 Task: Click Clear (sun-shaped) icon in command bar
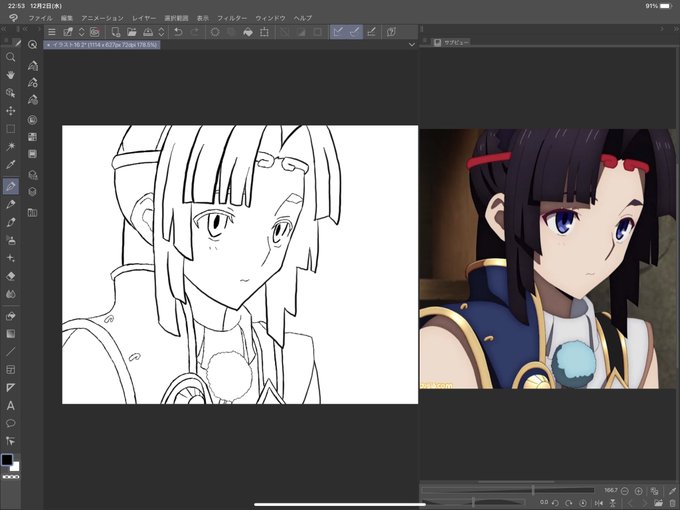click(x=215, y=32)
